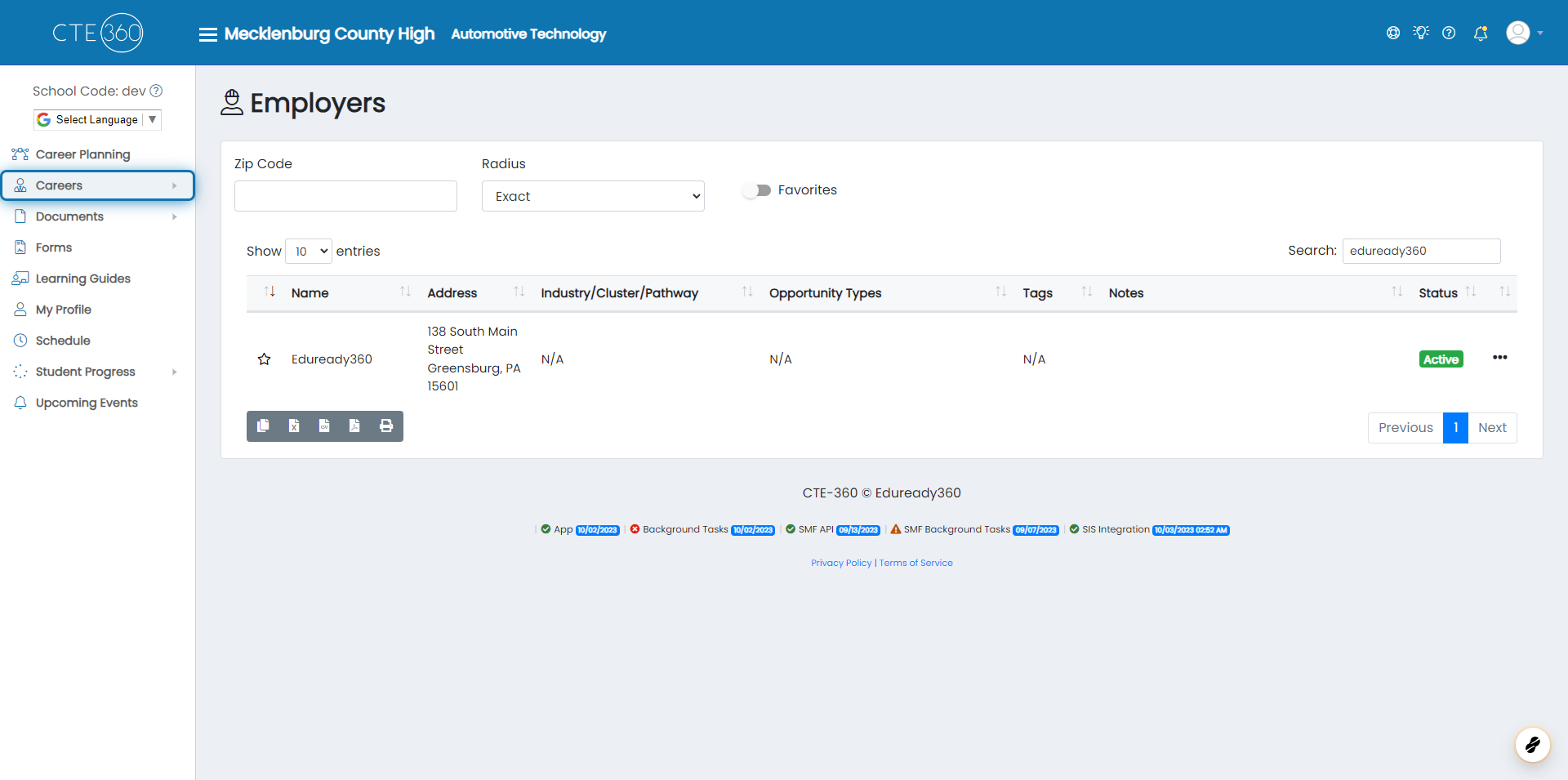The height and width of the screenshot is (780, 1568).
Task: Open the Privacy Policy link
Action: click(841, 563)
